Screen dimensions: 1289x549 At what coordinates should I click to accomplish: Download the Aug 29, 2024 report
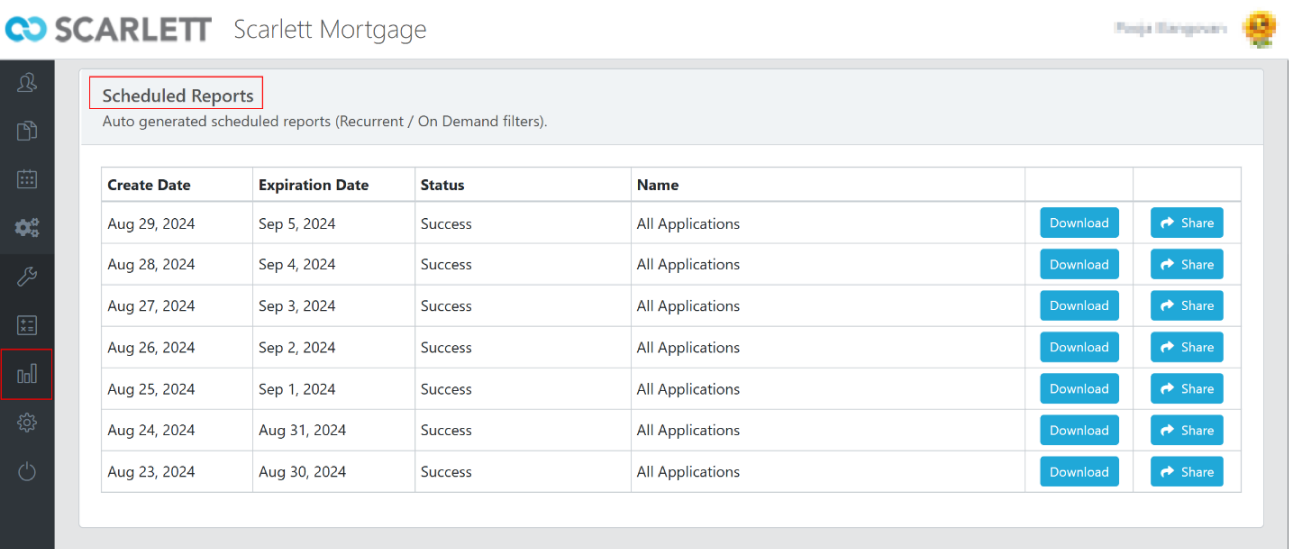coord(1079,223)
